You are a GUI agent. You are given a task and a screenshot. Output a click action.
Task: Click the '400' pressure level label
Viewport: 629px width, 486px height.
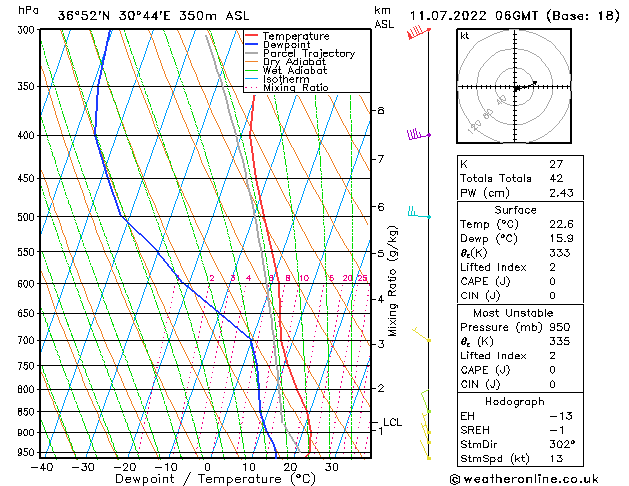click(28, 136)
